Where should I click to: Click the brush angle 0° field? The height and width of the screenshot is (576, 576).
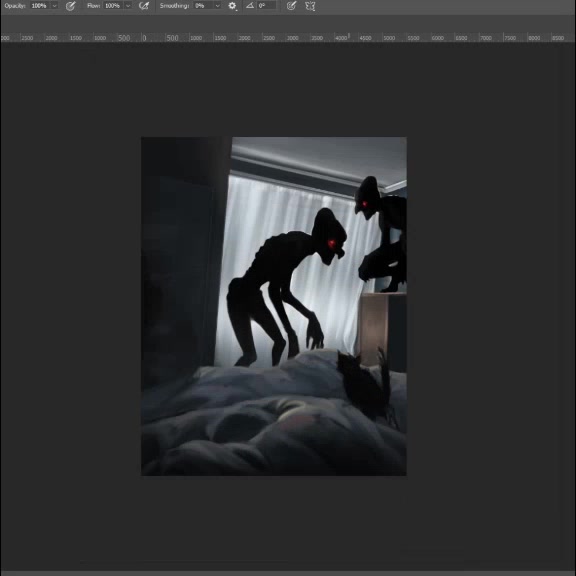click(267, 6)
